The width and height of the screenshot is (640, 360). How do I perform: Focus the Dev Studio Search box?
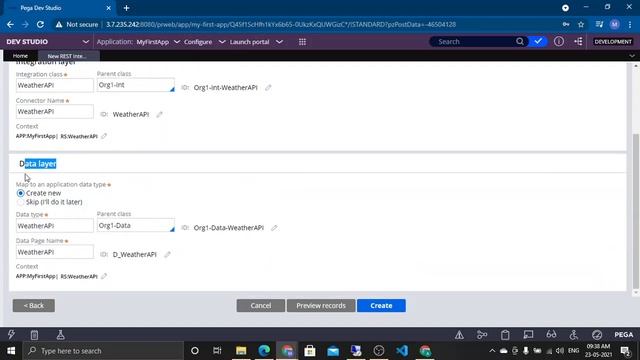coord(473,41)
